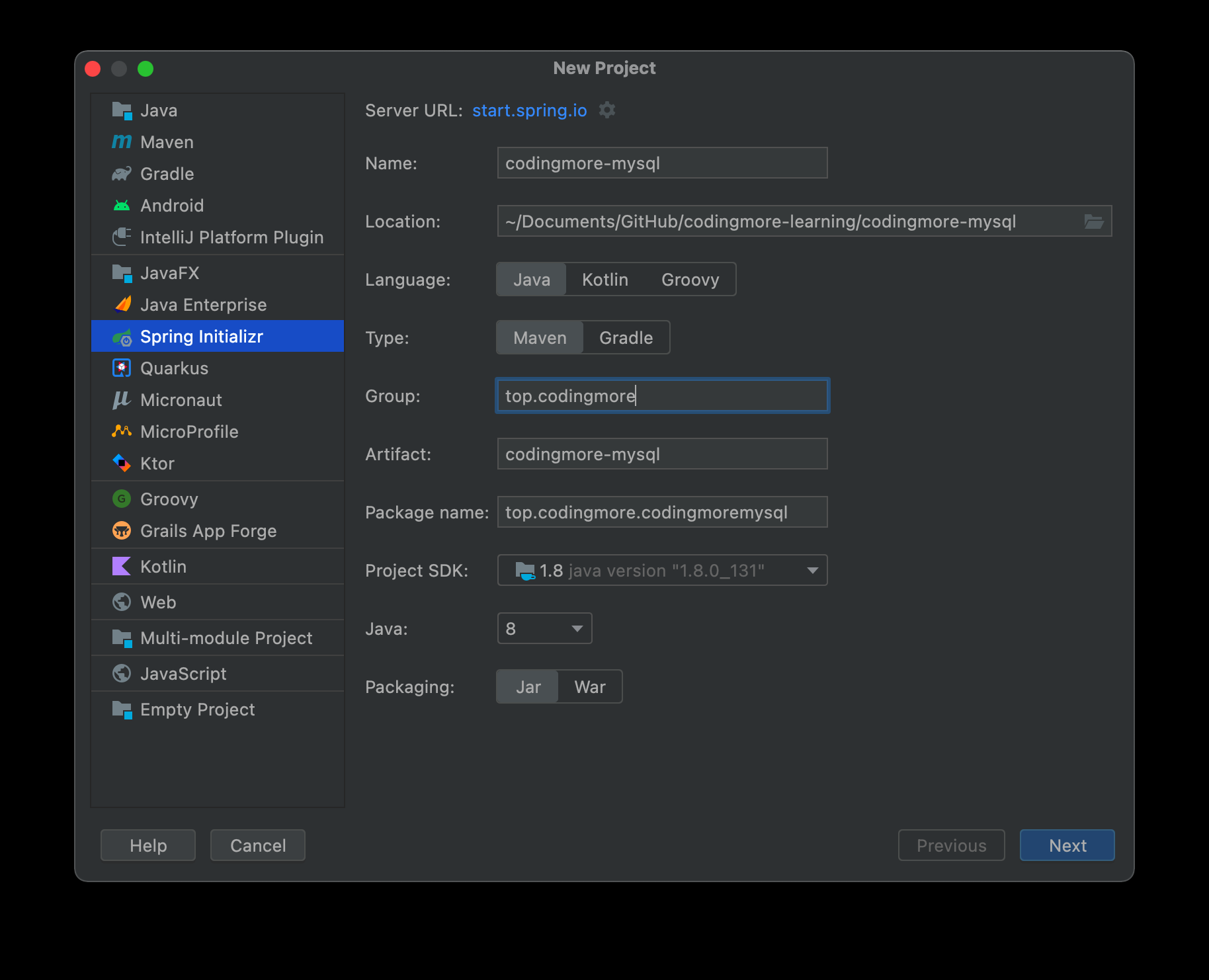Select Groovy as the project language

pos(690,280)
